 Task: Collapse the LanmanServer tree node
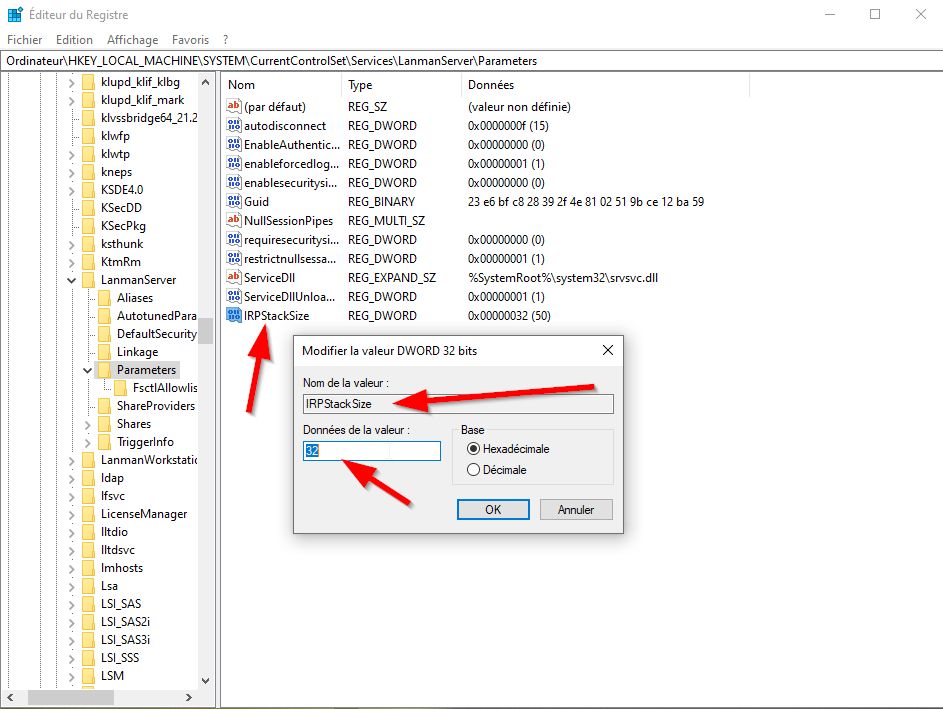[72, 280]
